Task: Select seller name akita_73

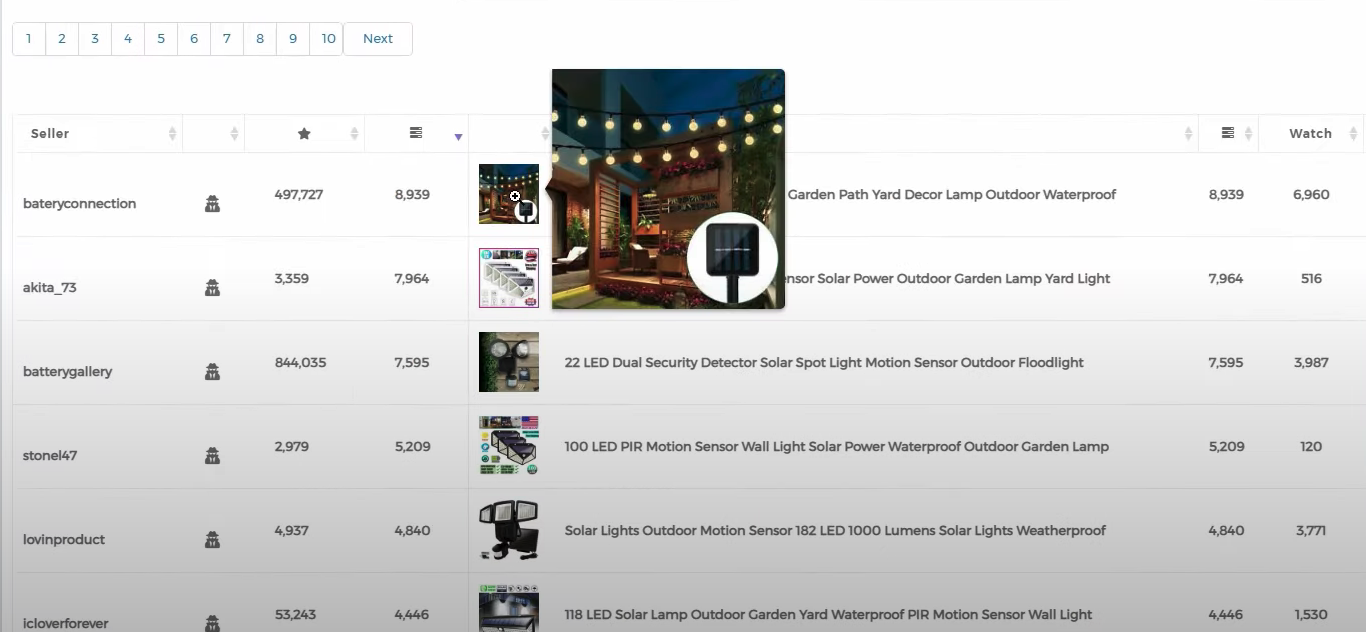Action: coord(50,288)
